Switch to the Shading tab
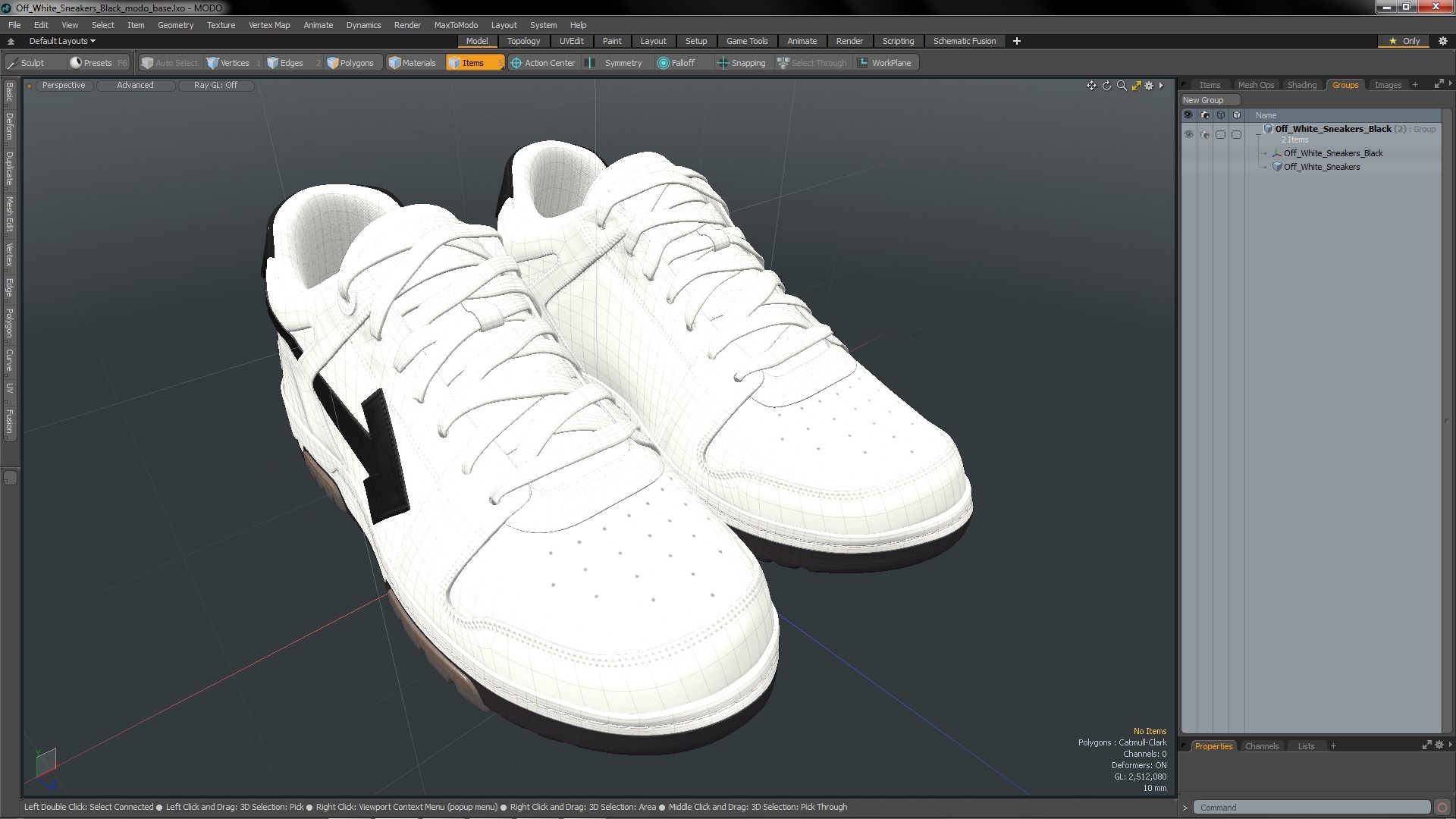 [x=1301, y=85]
